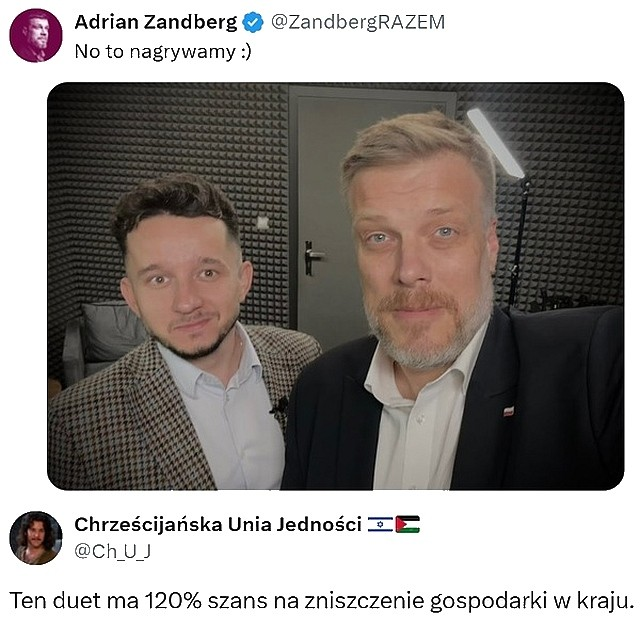The image size is (640, 624).
Task: Click the door handle in the photo
Action: [x=313, y=257]
